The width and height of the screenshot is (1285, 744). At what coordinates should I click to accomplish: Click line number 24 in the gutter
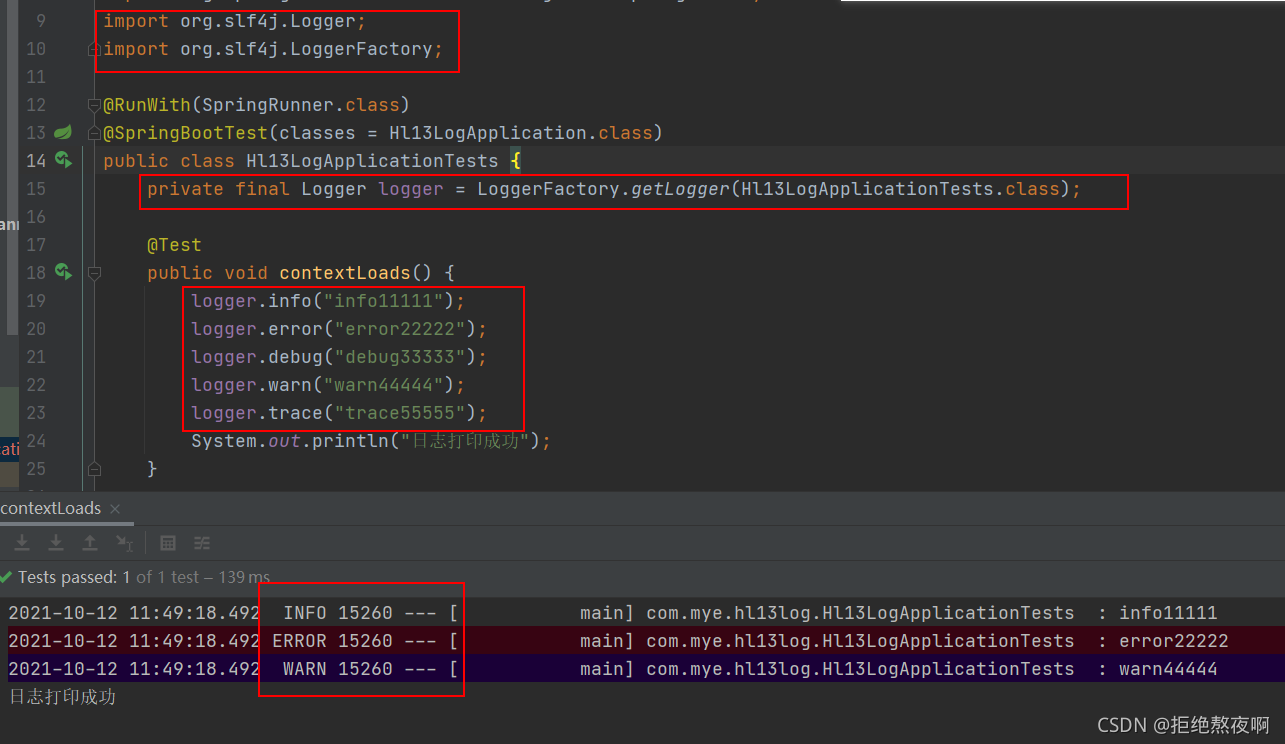(35, 441)
